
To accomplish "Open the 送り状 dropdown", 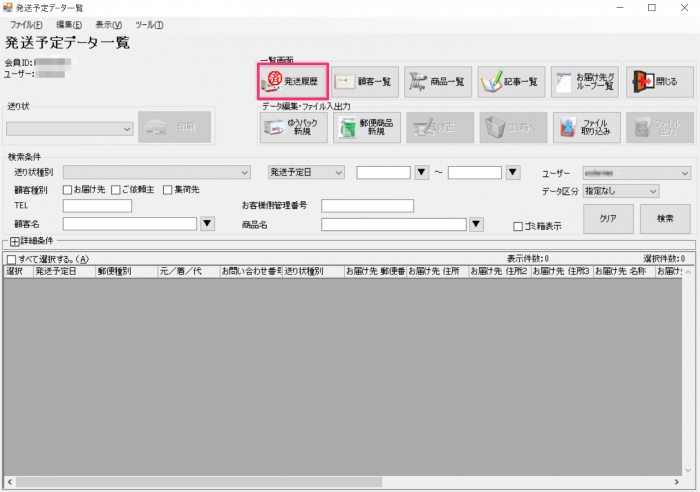I will point(70,129).
